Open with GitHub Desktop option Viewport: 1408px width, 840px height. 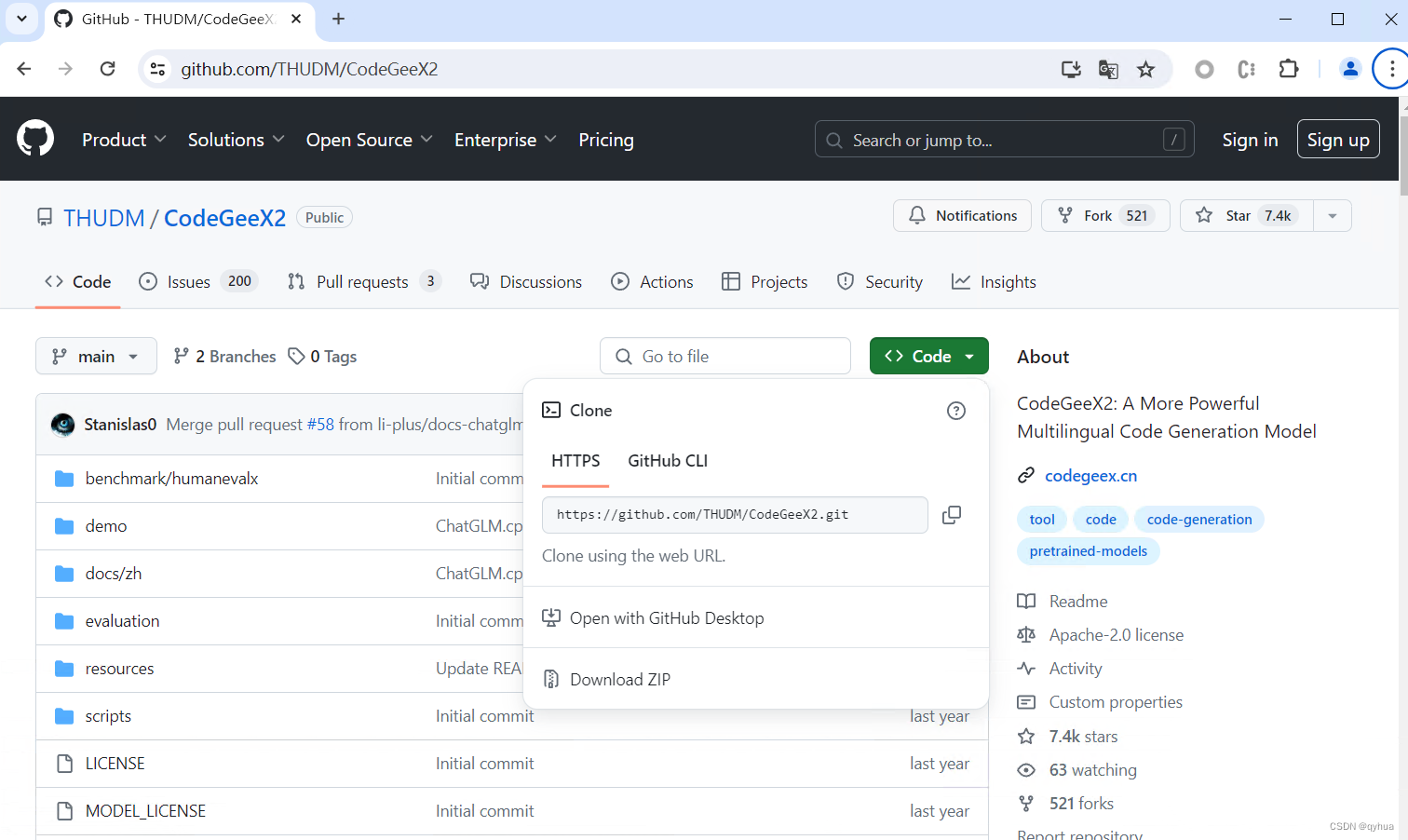(x=654, y=618)
